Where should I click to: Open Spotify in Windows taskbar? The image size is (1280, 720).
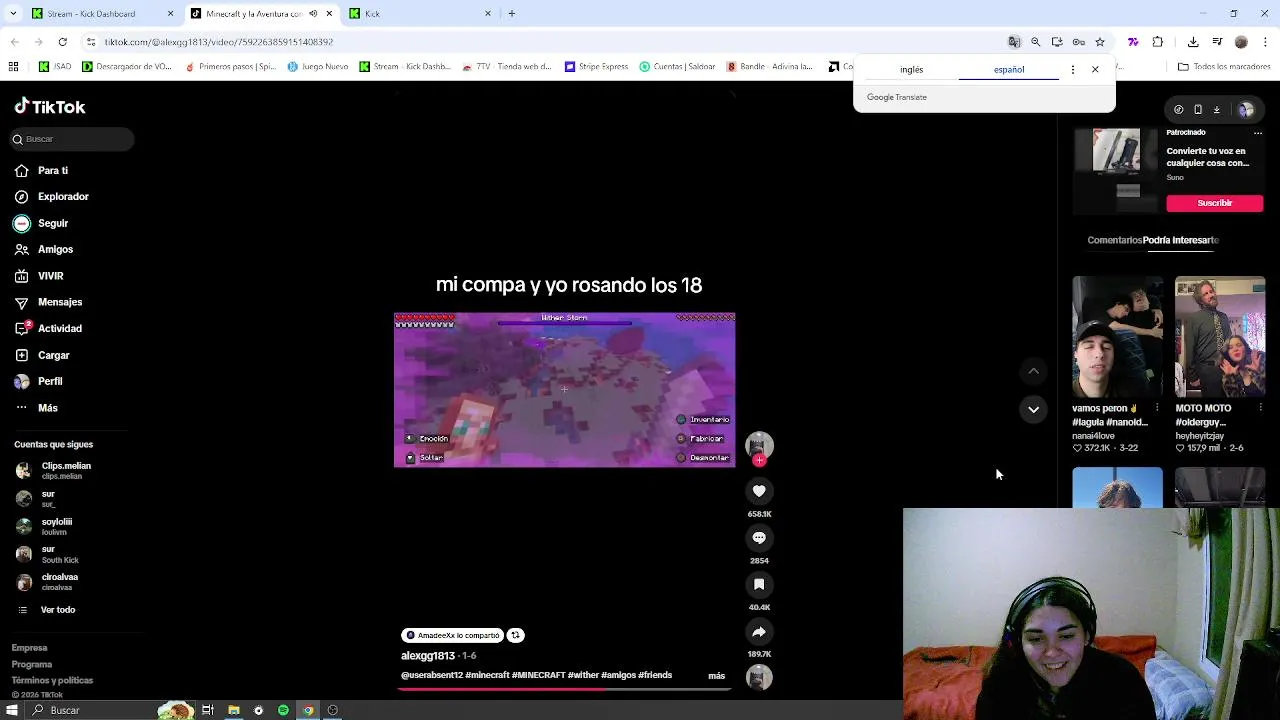click(283, 710)
